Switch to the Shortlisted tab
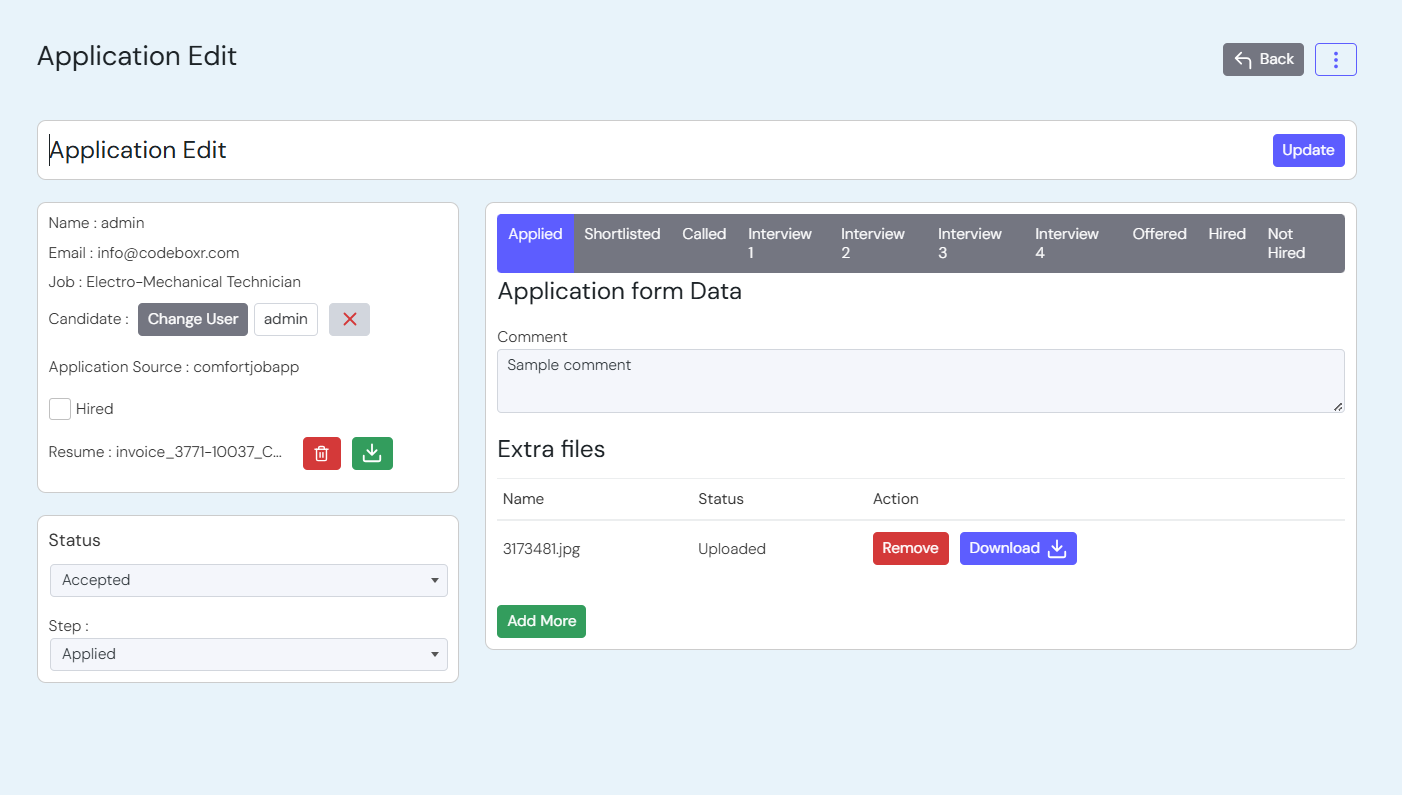Viewport: 1402px width, 795px height. coord(622,234)
